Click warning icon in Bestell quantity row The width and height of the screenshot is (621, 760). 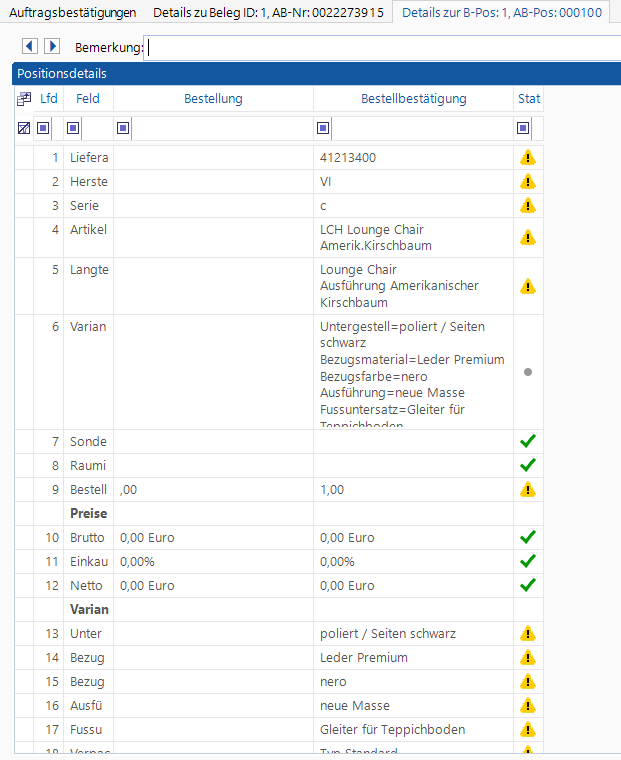(527, 490)
